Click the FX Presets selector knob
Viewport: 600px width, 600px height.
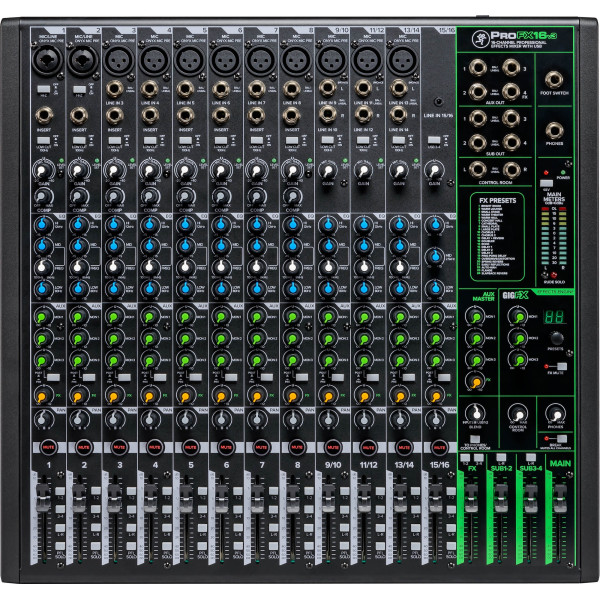pos(556,336)
